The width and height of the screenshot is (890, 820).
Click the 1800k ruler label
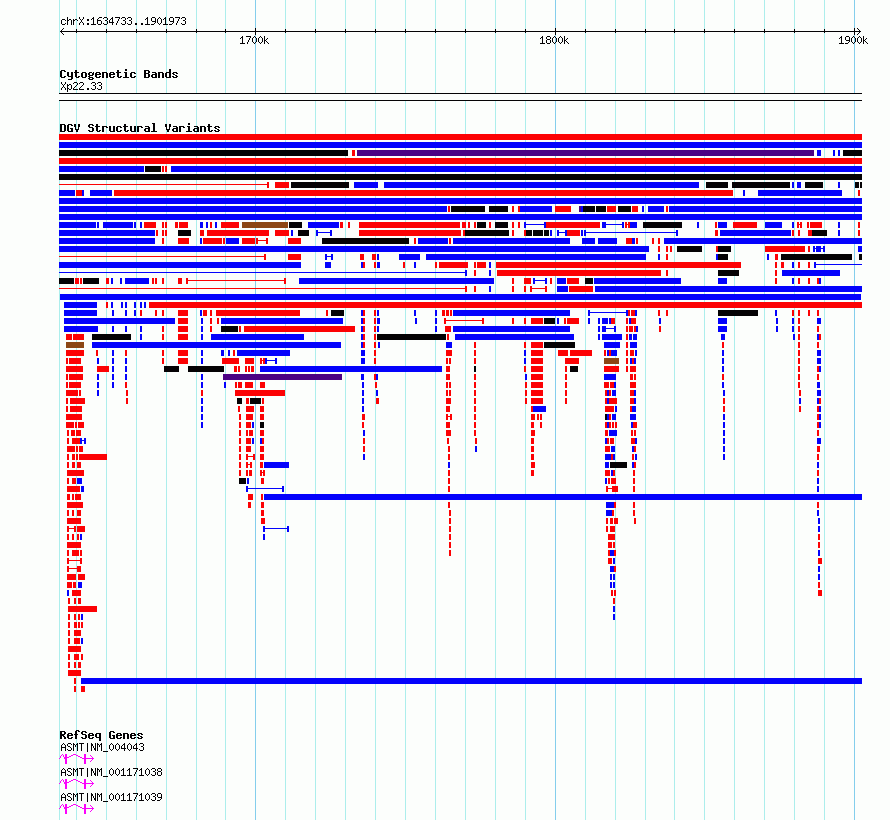tap(554, 40)
